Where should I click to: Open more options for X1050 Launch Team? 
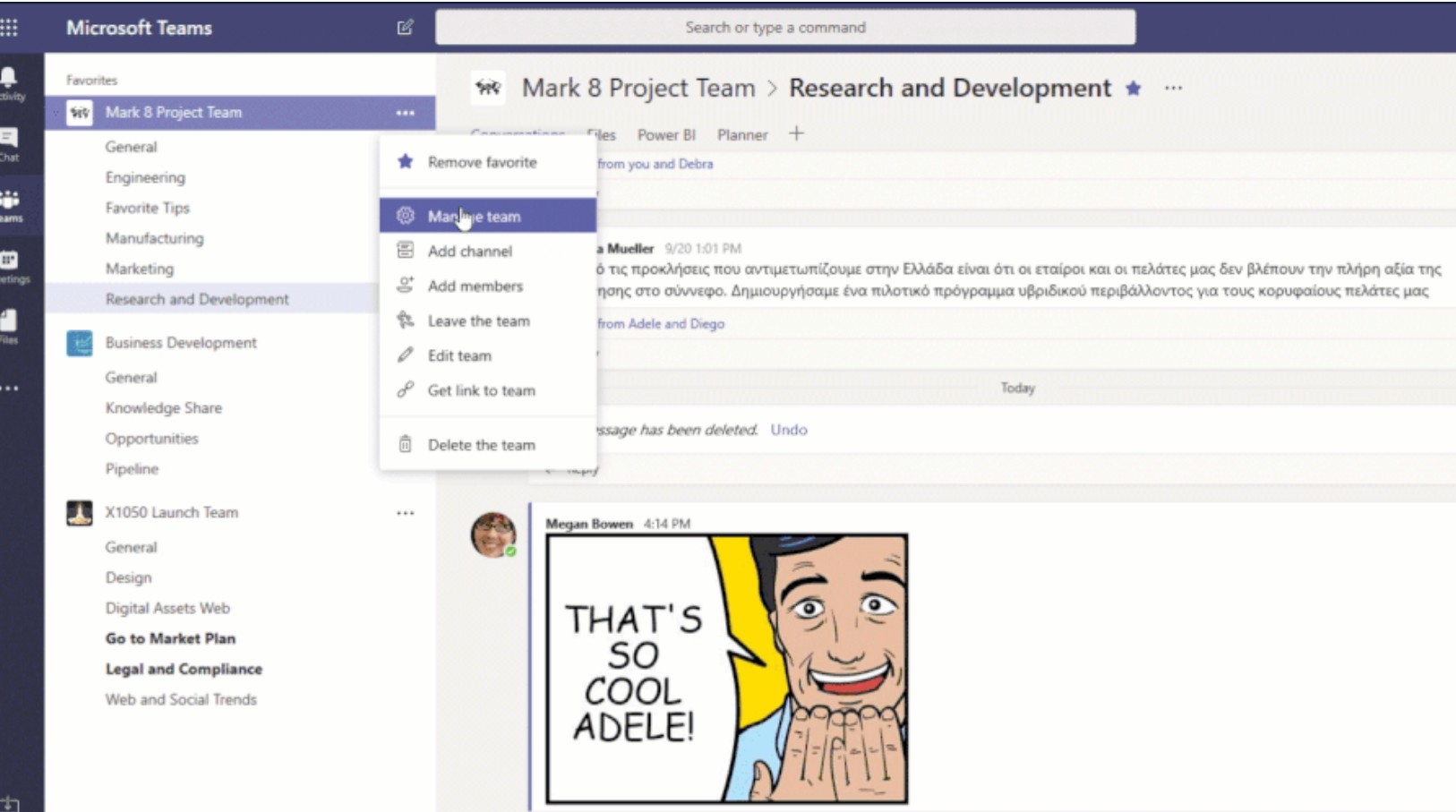406,513
